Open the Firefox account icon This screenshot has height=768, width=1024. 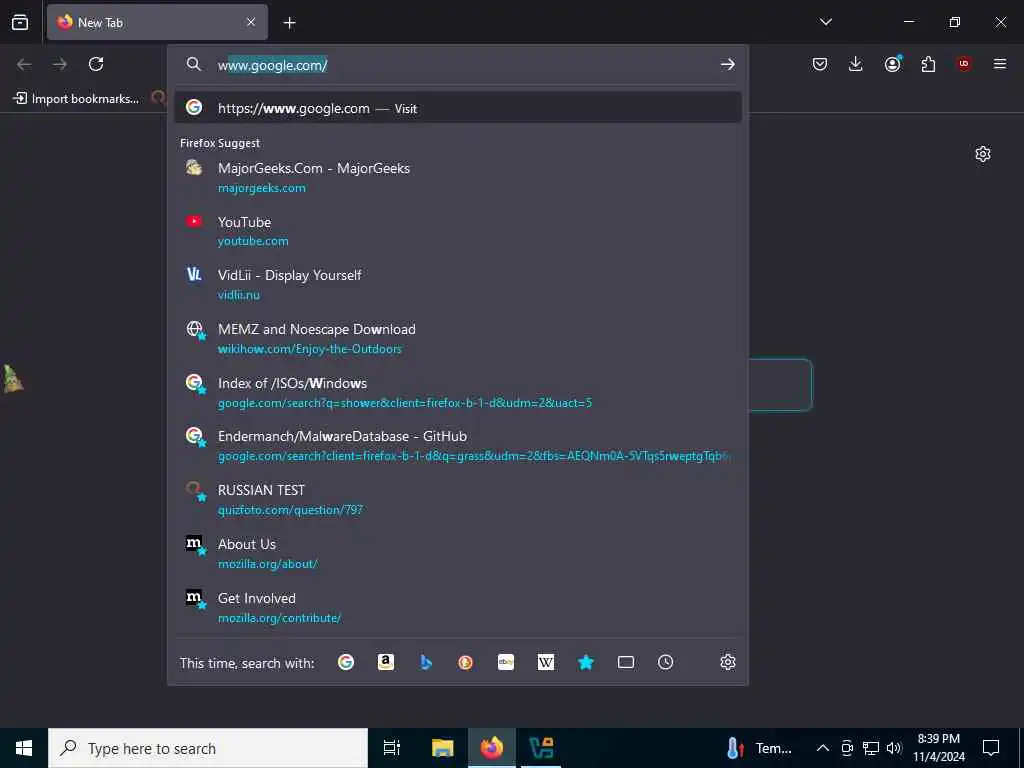[x=892, y=64]
